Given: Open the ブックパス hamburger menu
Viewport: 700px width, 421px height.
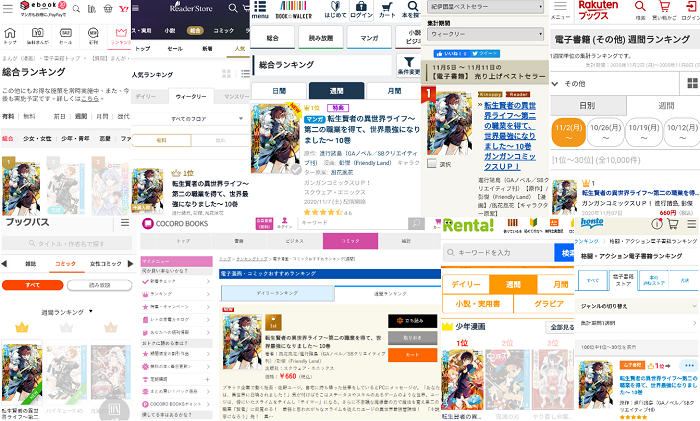Looking at the screenshot, I should [x=125, y=222].
